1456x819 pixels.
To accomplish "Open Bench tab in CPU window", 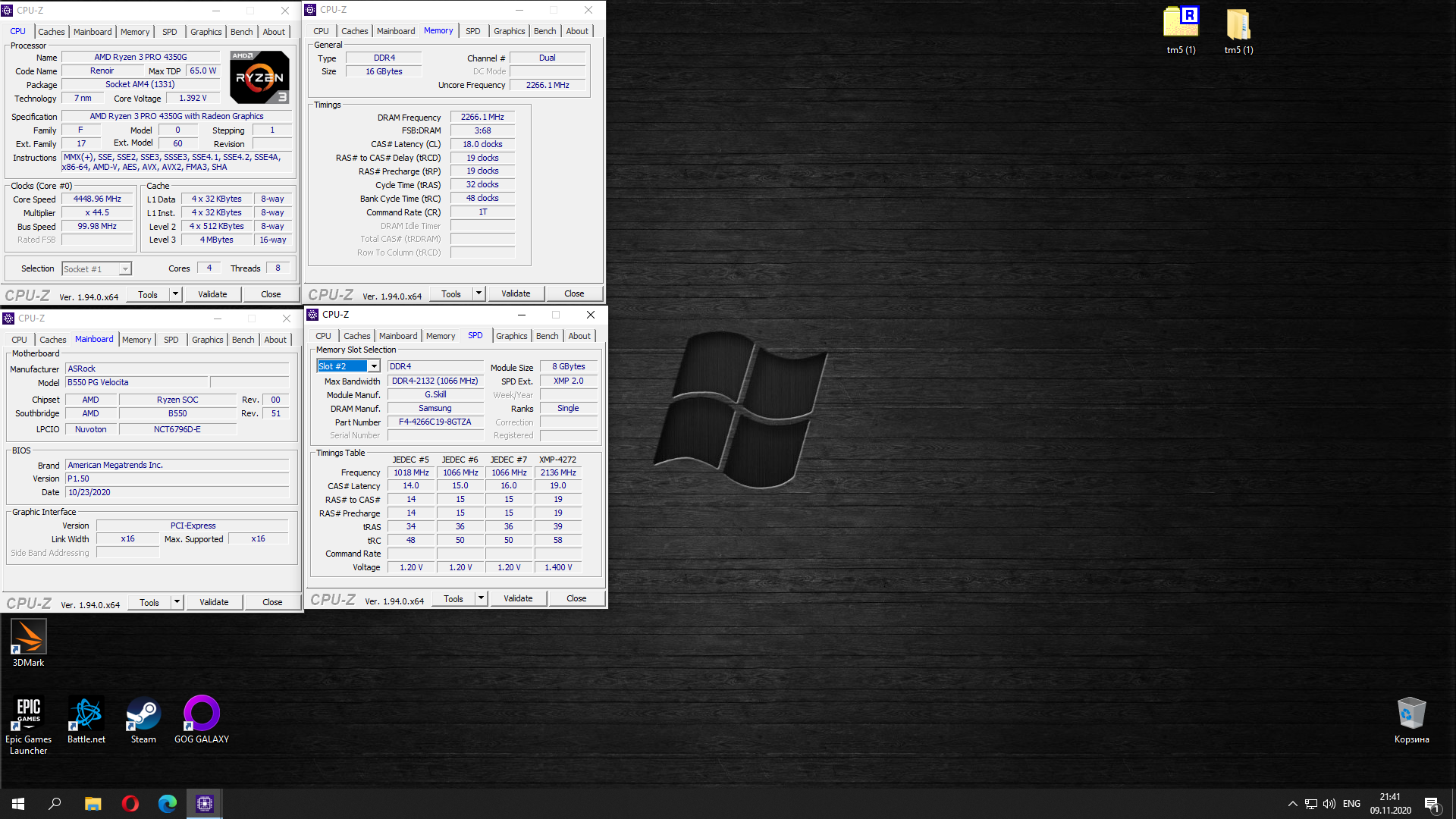I will point(242,32).
